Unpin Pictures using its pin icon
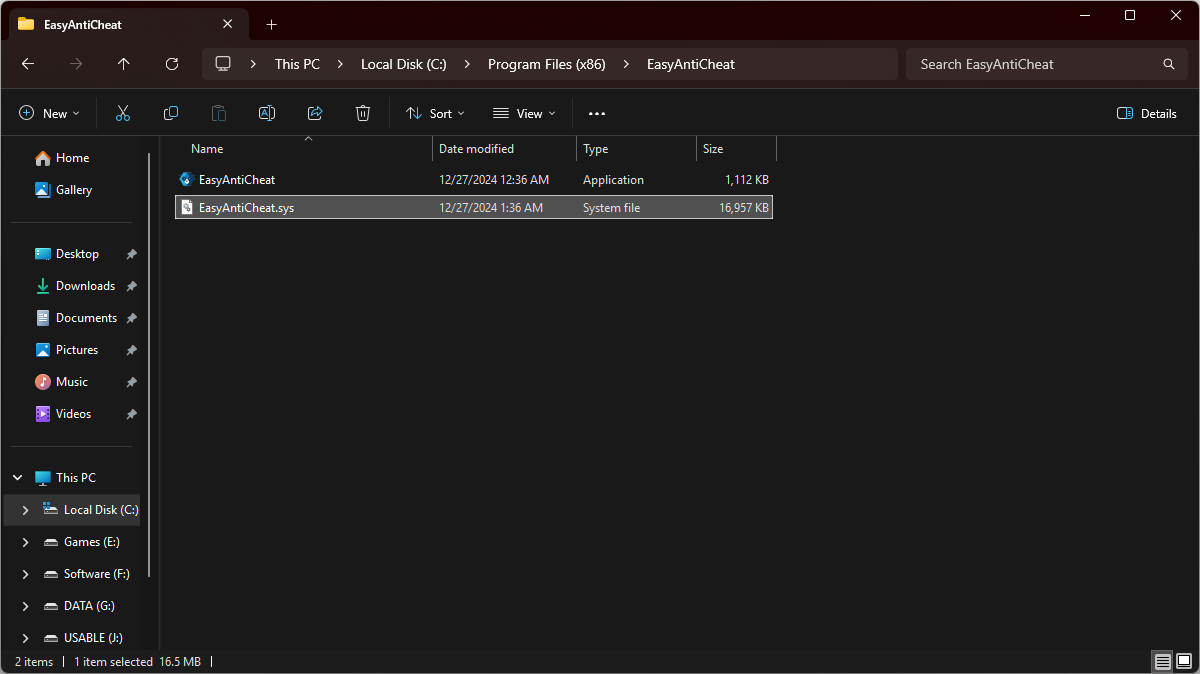 pyautogui.click(x=131, y=350)
